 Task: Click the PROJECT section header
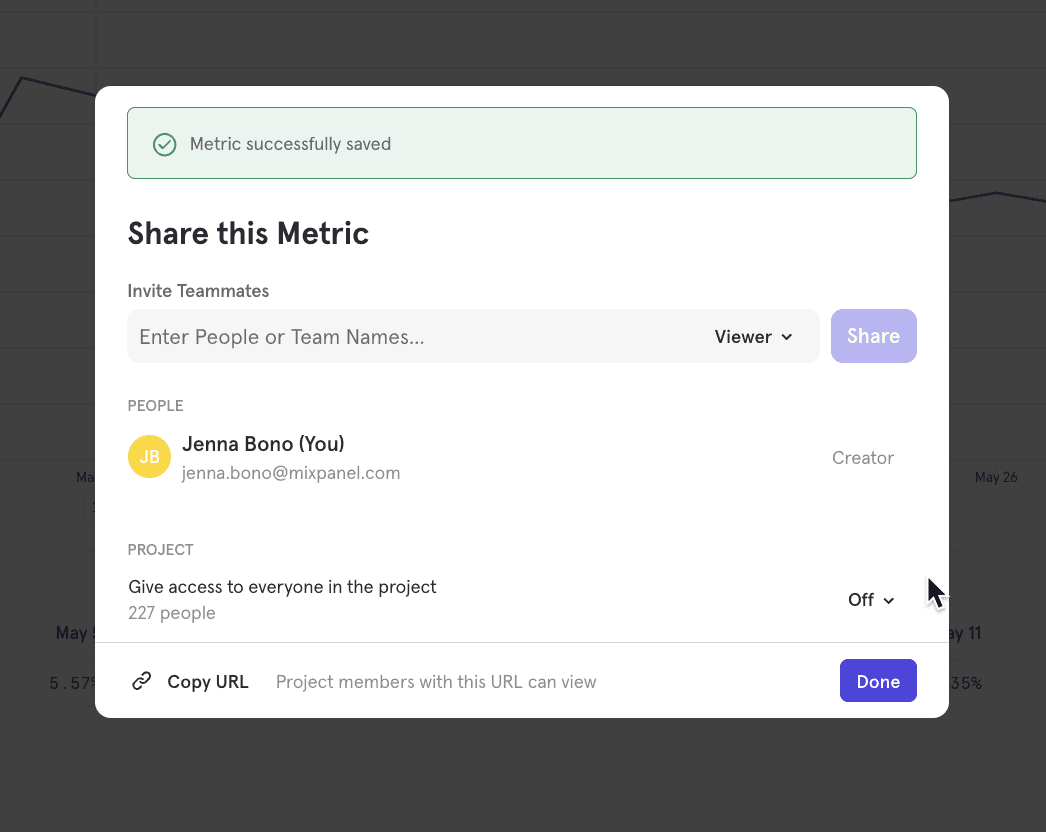[160, 550]
